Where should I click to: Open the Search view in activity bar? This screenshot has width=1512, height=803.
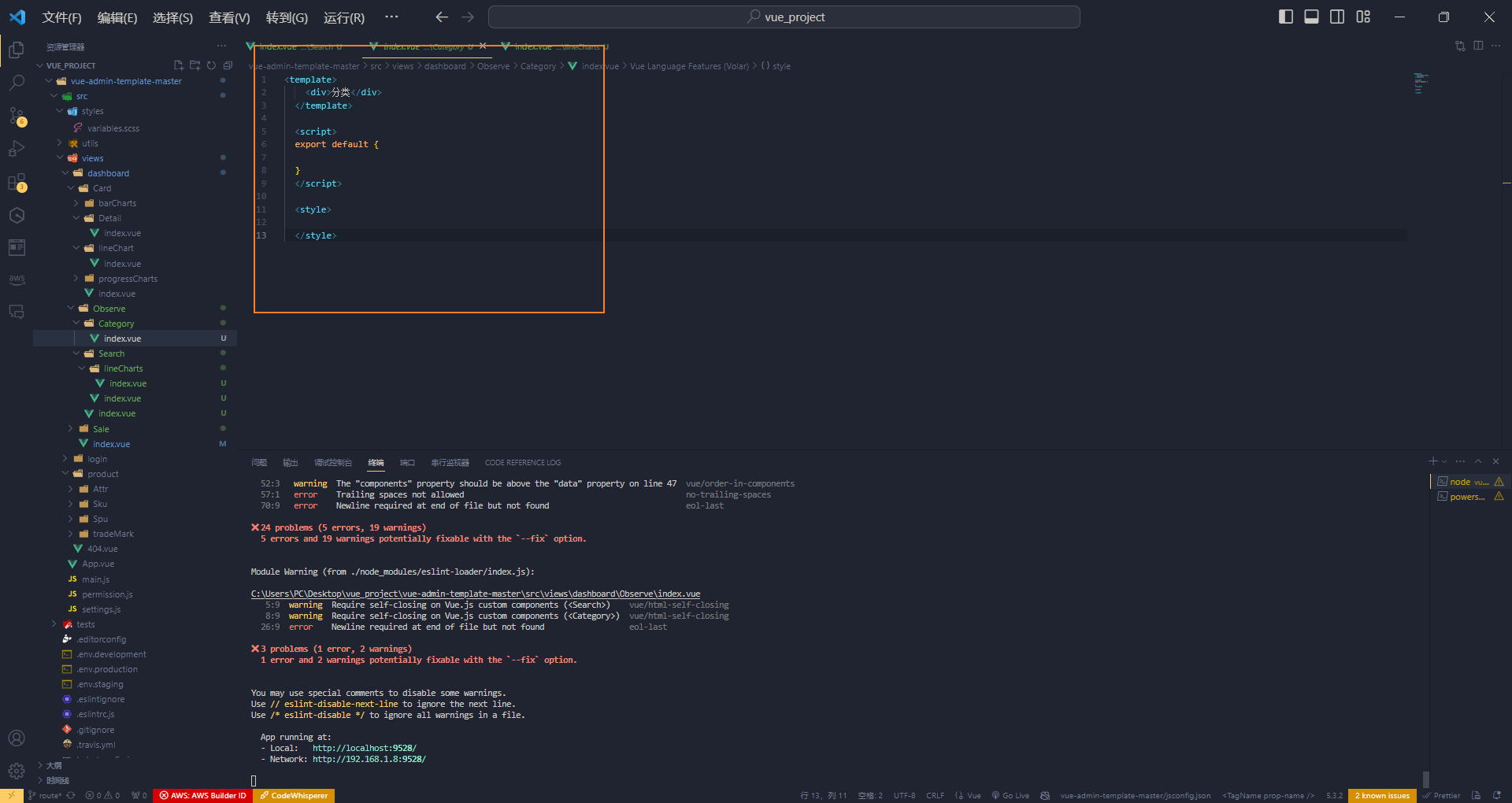[17, 83]
